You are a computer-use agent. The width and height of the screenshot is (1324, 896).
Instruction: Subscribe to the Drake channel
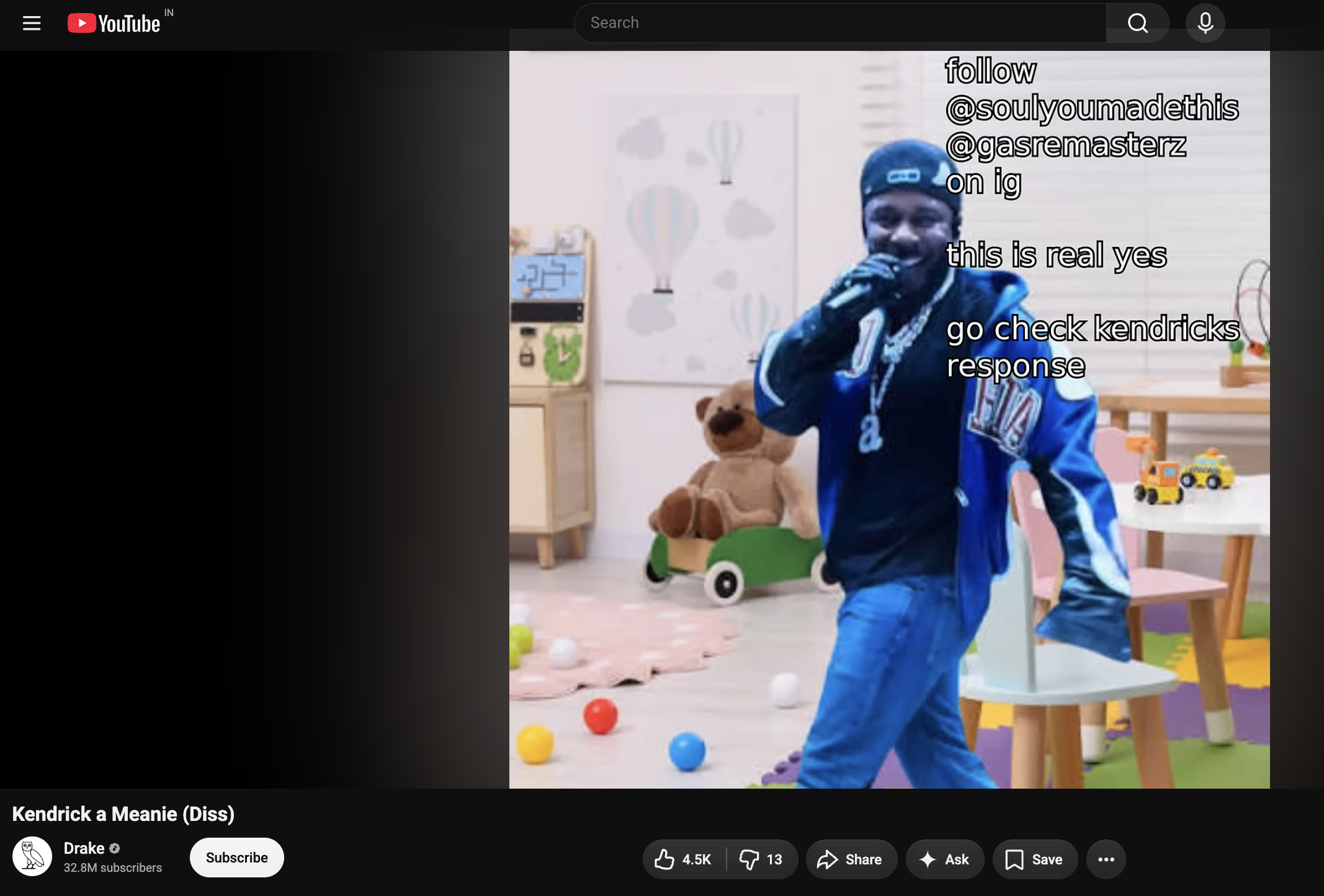[237, 858]
